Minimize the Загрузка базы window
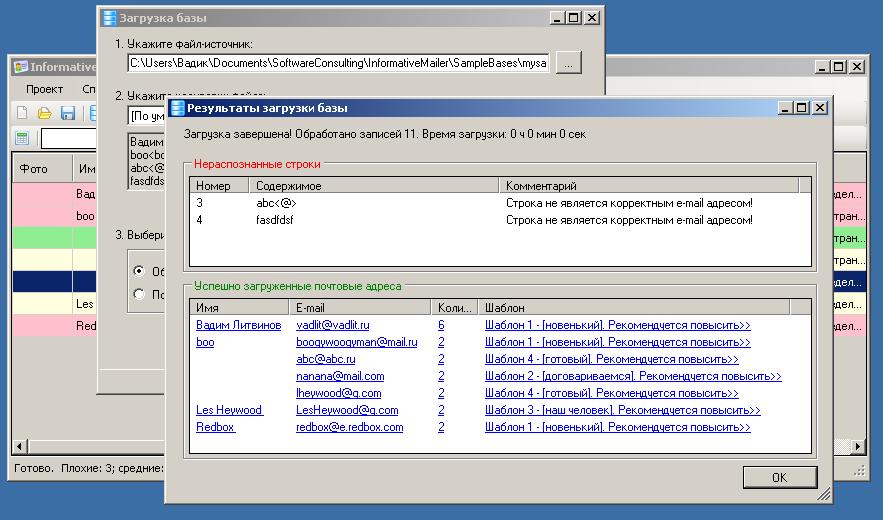This screenshot has width=883, height=520. pos(557,18)
